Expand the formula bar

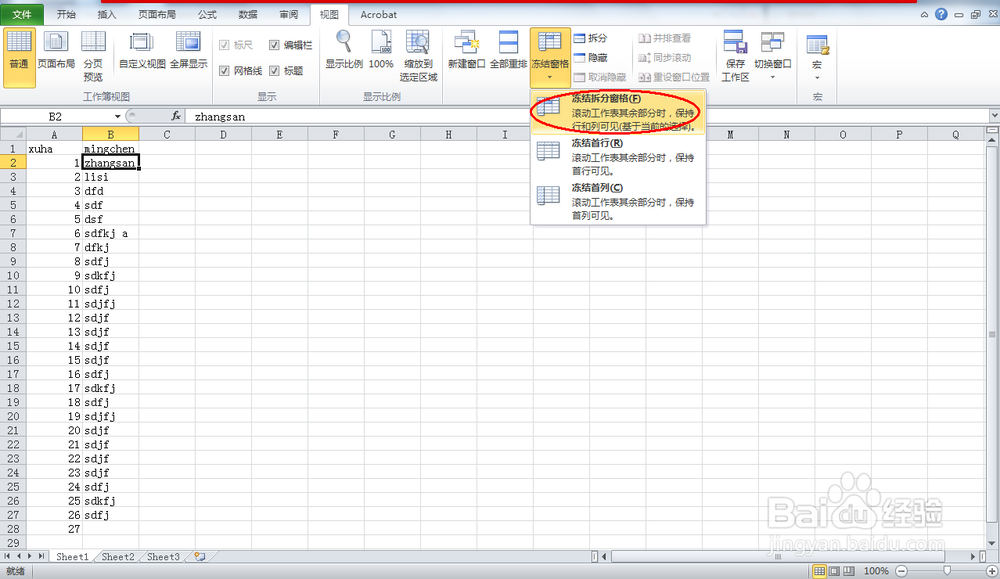tap(994, 116)
